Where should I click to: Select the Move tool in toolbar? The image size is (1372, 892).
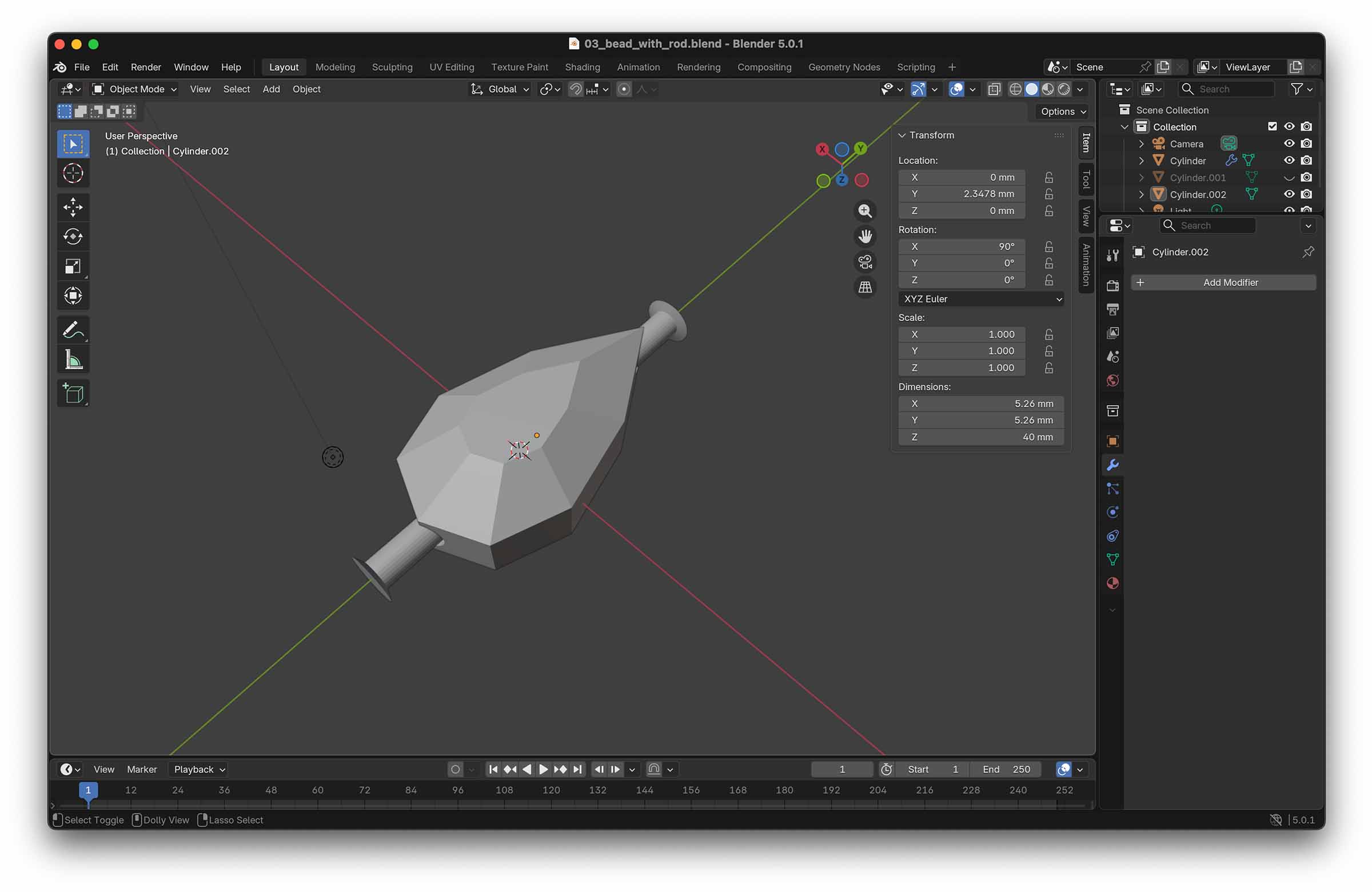pyautogui.click(x=73, y=207)
